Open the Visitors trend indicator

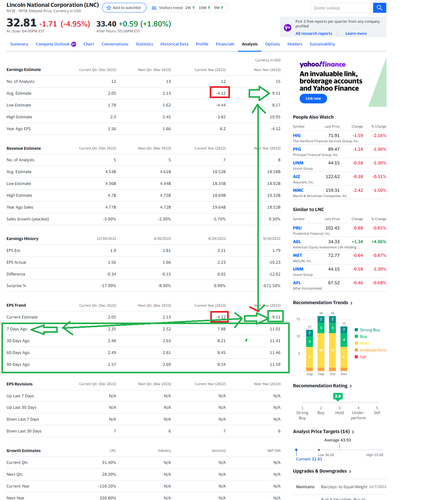tap(188, 8)
